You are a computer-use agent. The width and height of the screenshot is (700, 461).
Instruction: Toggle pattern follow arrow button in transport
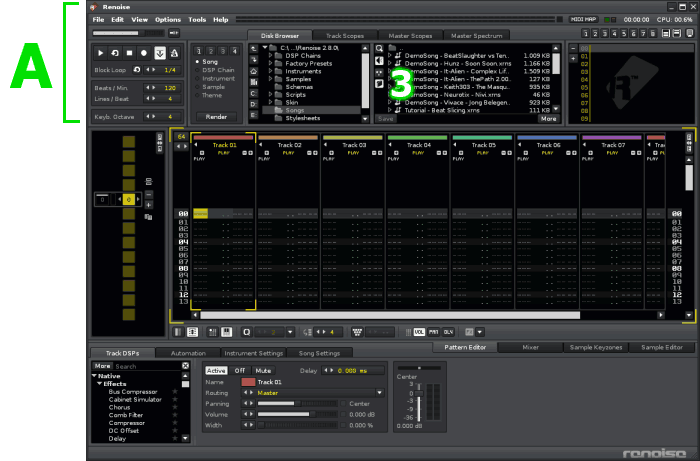(x=159, y=53)
